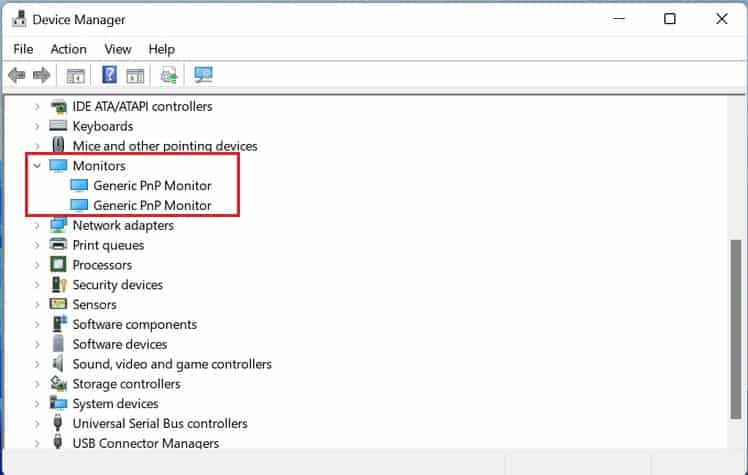Open the Action menu
This screenshot has width=748, height=475.
click(69, 49)
